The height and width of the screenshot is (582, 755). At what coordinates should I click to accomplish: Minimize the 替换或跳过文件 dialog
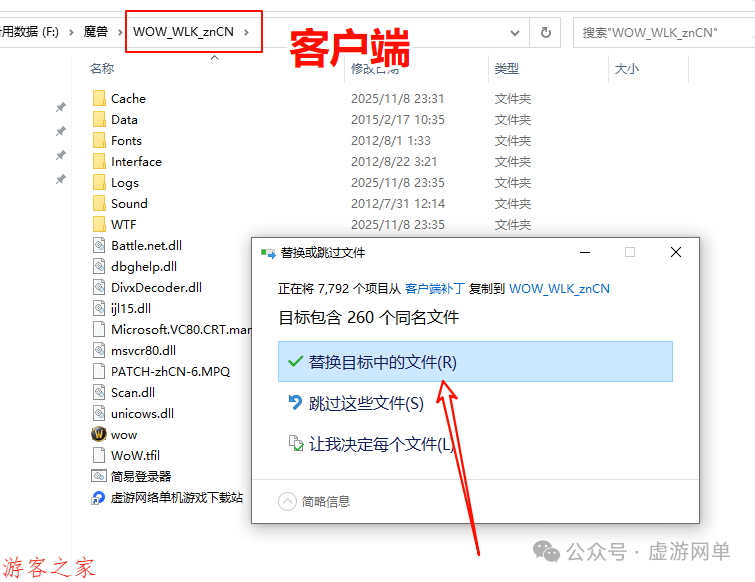[x=585, y=252]
